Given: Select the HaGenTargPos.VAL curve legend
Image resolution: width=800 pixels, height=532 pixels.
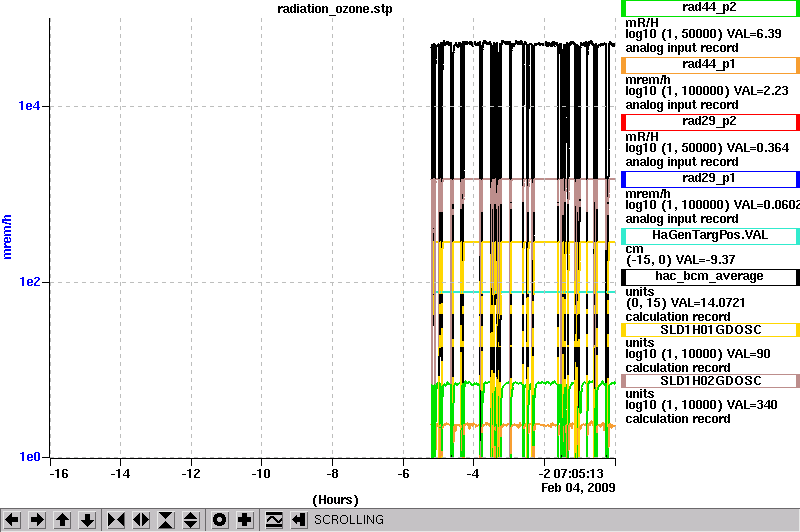Looking at the screenshot, I should pyautogui.click(x=710, y=236).
